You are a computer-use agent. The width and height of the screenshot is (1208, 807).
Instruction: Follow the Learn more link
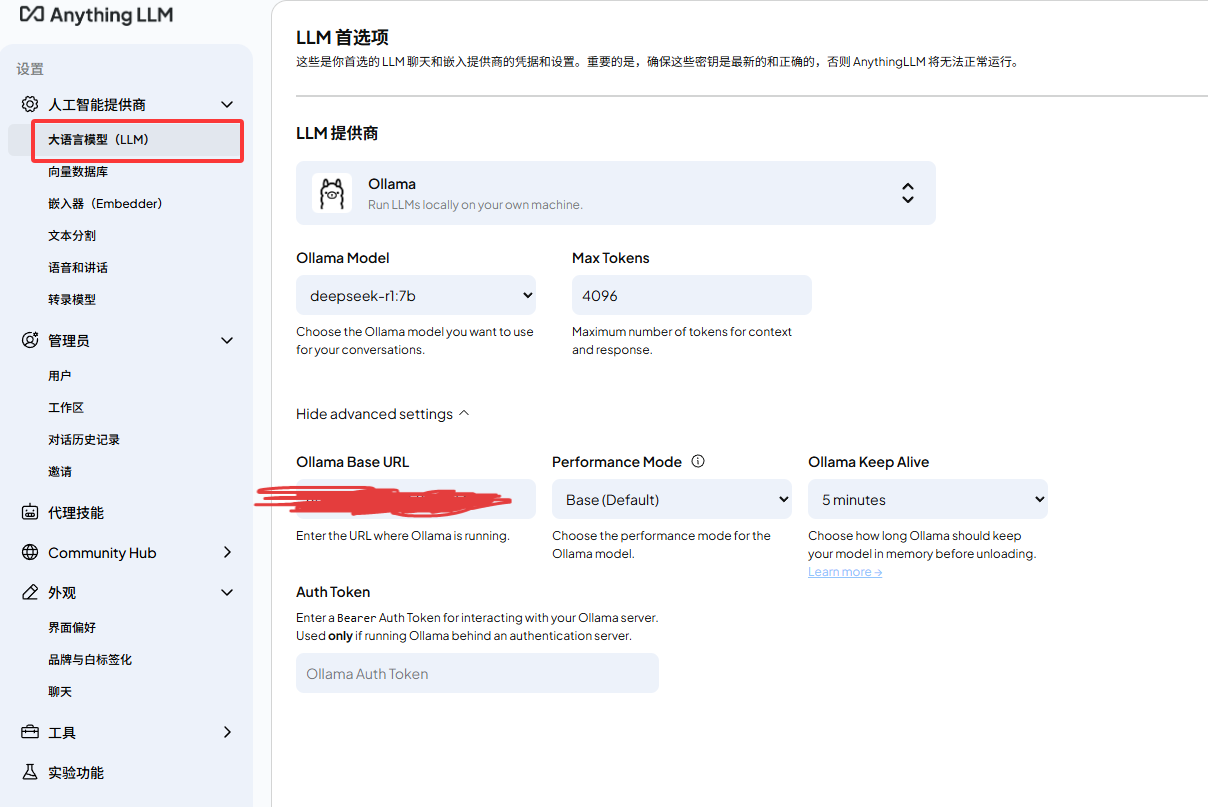point(845,572)
